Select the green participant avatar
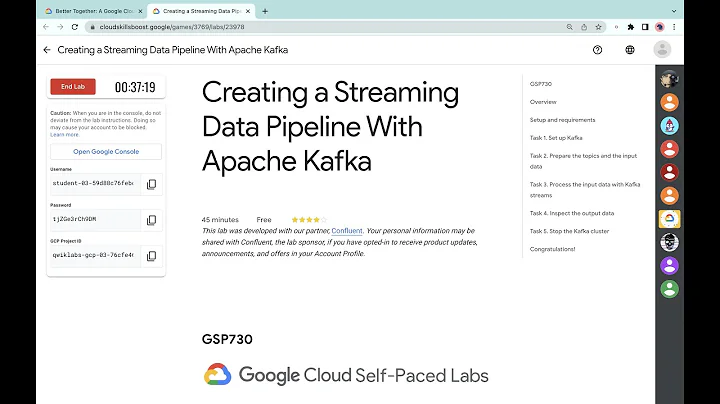Image resolution: width=720 pixels, height=404 pixels. (x=669, y=289)
